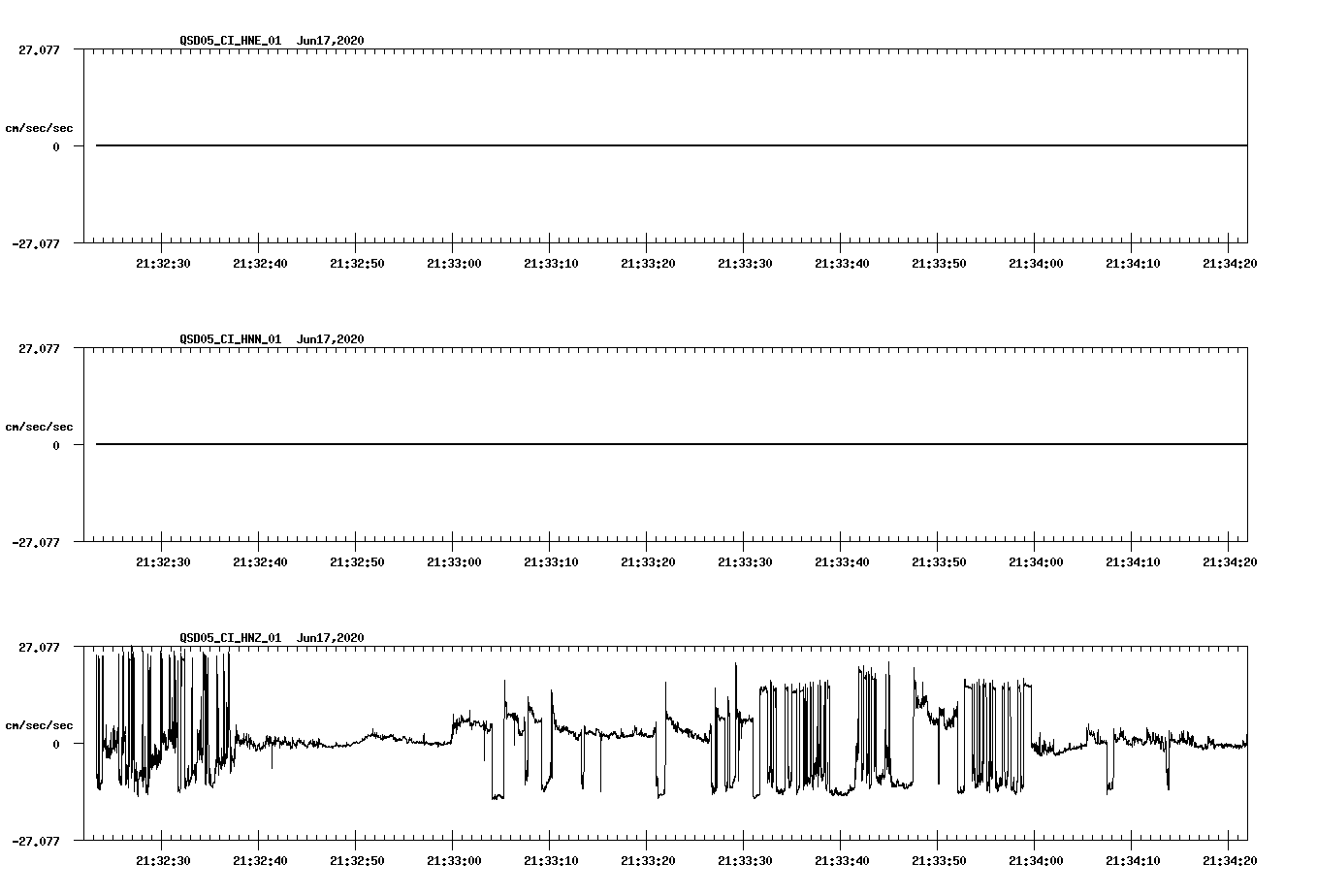Click the 21:33:30 time label under HNN plot

(x=745, y=562)
